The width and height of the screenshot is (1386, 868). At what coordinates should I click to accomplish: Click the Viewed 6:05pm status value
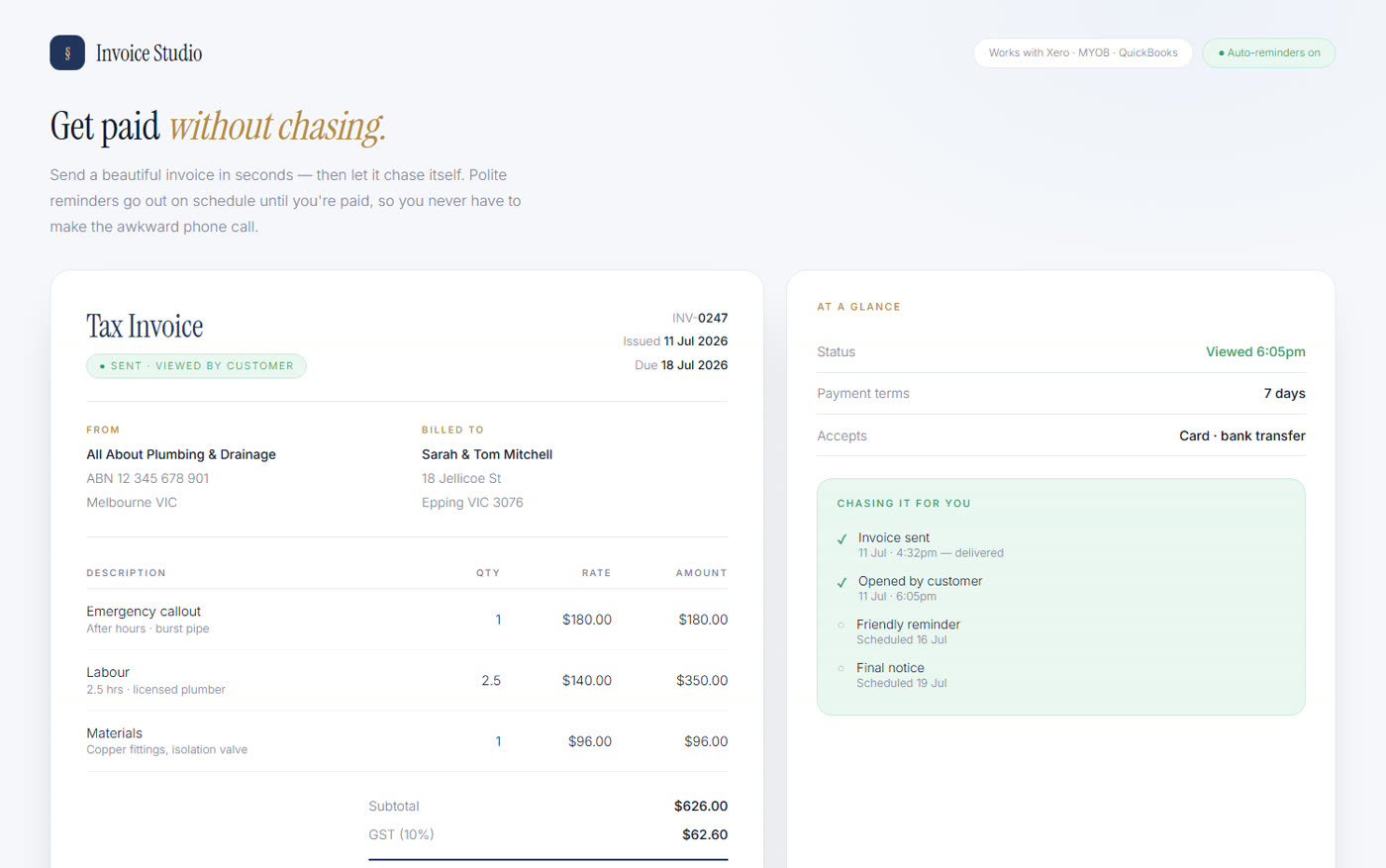pyautogui.click(x=1255, y=351)
